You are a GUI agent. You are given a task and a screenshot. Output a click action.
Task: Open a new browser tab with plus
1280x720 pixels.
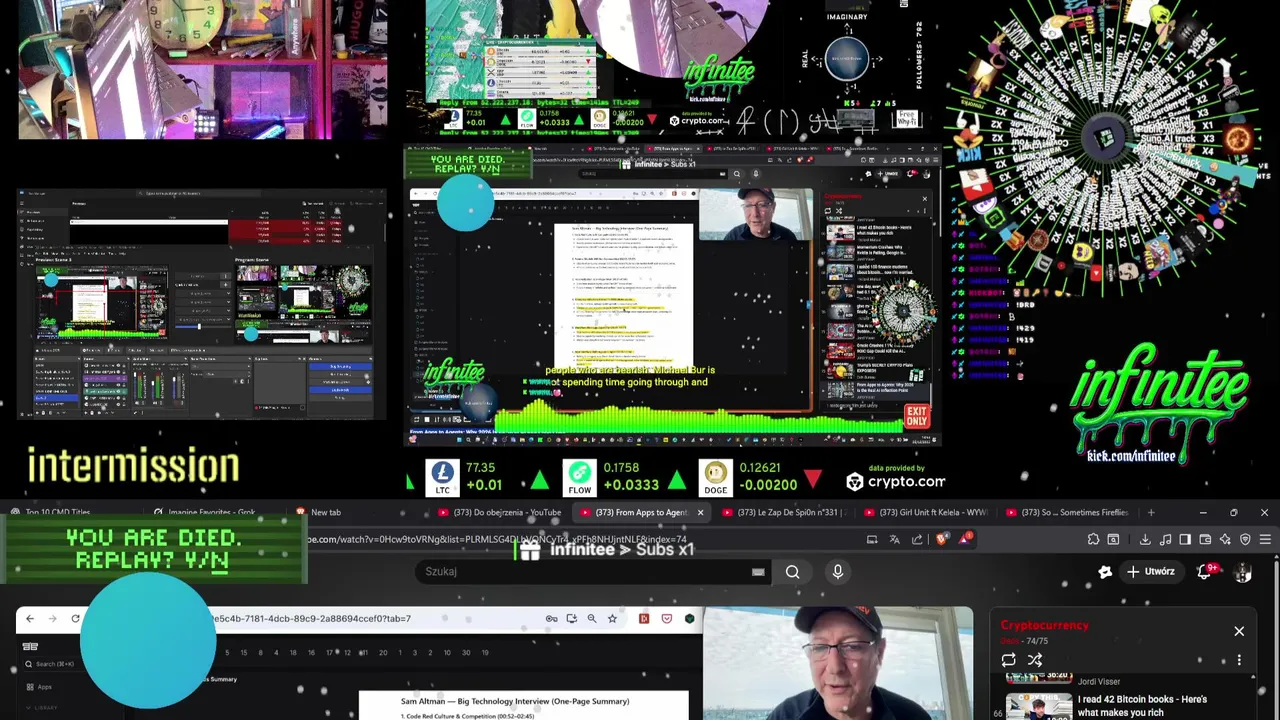pos(1151,512)
